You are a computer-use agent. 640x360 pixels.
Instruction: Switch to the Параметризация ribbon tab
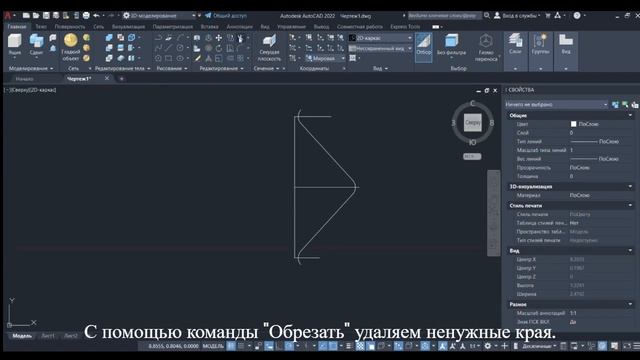pyautogui.click(x=173, y=27)
